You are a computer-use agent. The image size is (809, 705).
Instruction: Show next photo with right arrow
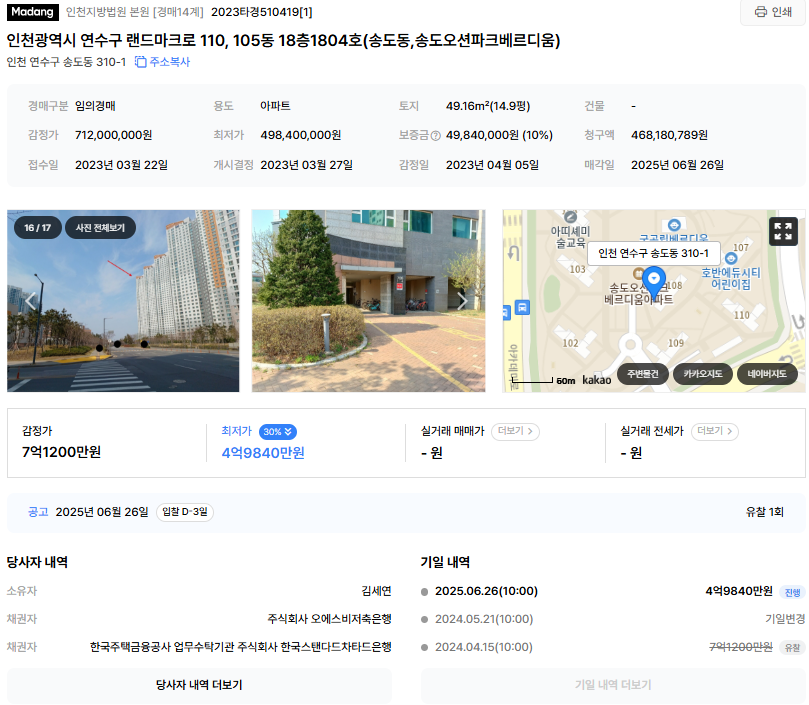462,301
